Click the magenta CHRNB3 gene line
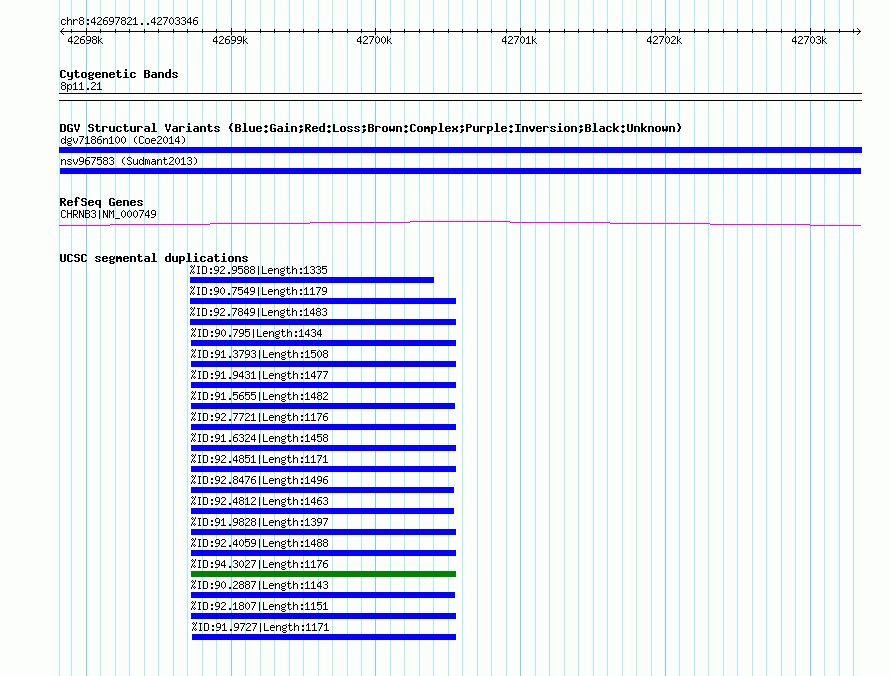 (x=460, y=223)
